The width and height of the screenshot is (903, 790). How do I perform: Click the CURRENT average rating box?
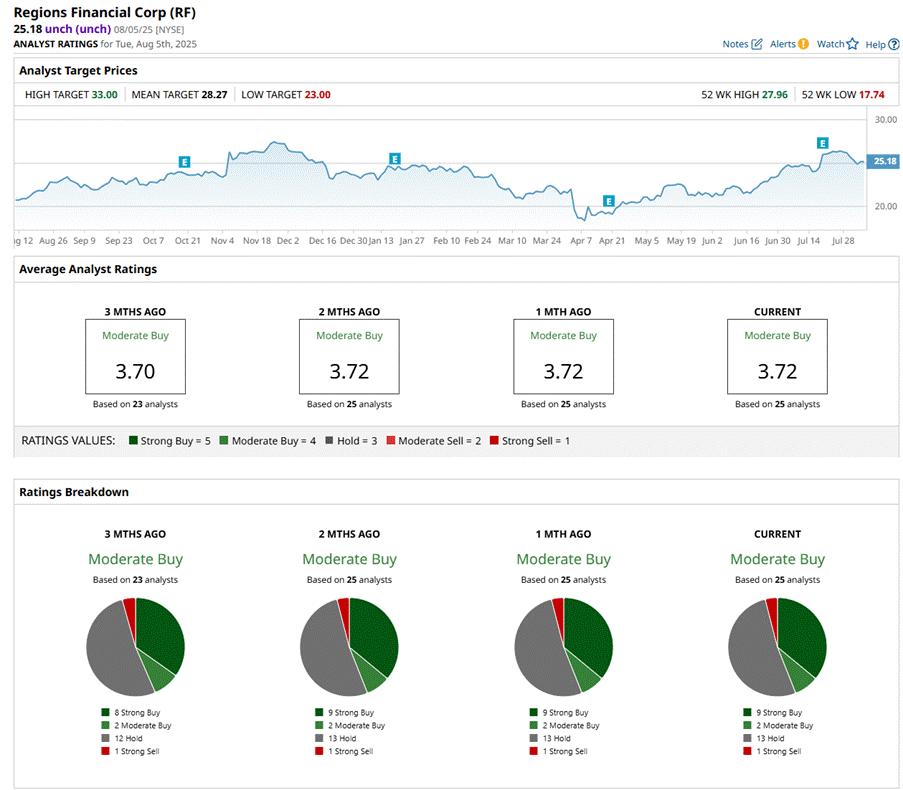pos(777,356)
